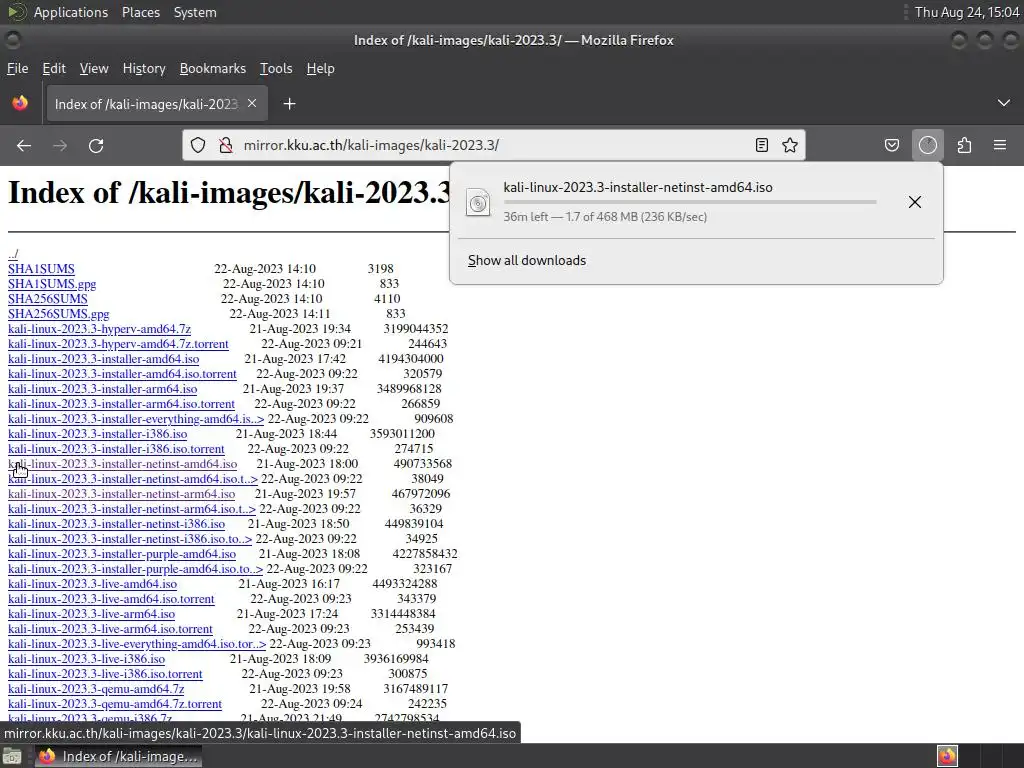Open kali-linux-2023.3-installer-arm64.iso.torrent link

click(121, 404)
